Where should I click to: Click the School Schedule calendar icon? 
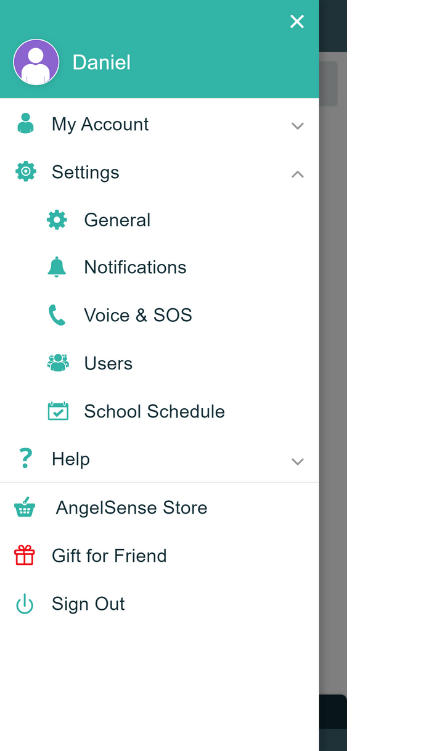(x=58, y=411)
